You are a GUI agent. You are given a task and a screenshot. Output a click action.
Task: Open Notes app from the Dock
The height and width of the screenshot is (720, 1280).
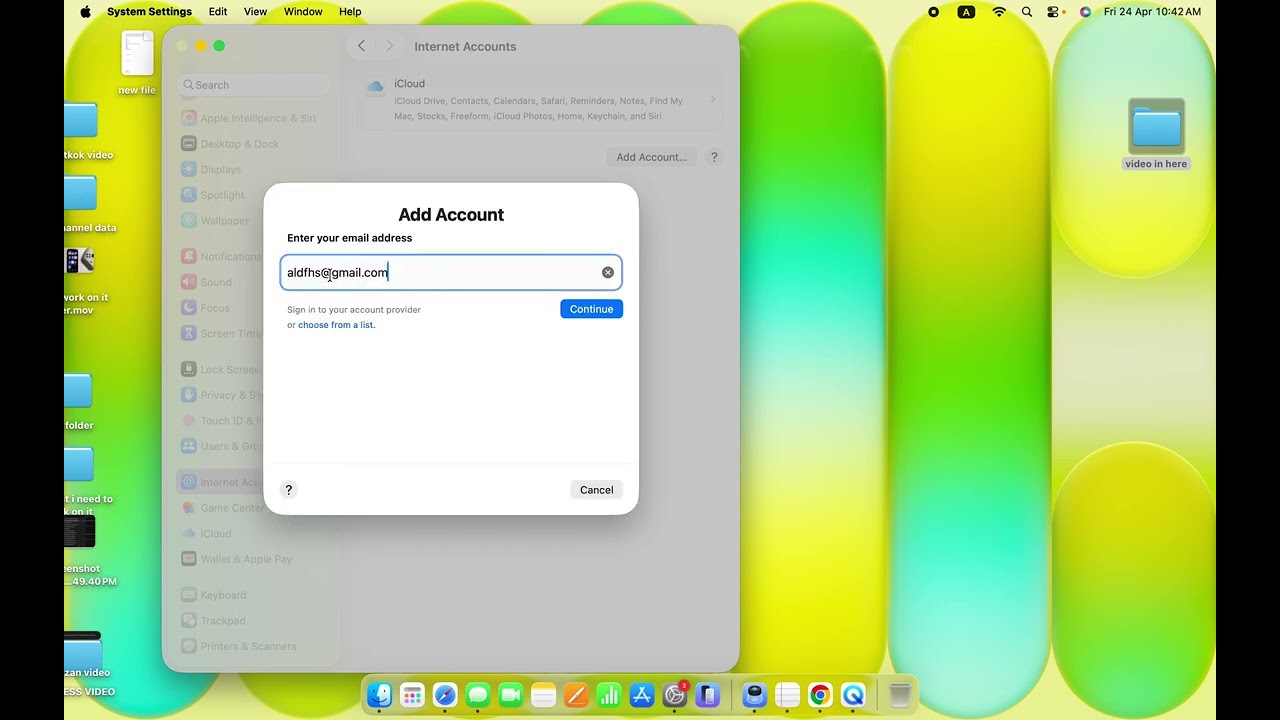[x=543, y=695]
